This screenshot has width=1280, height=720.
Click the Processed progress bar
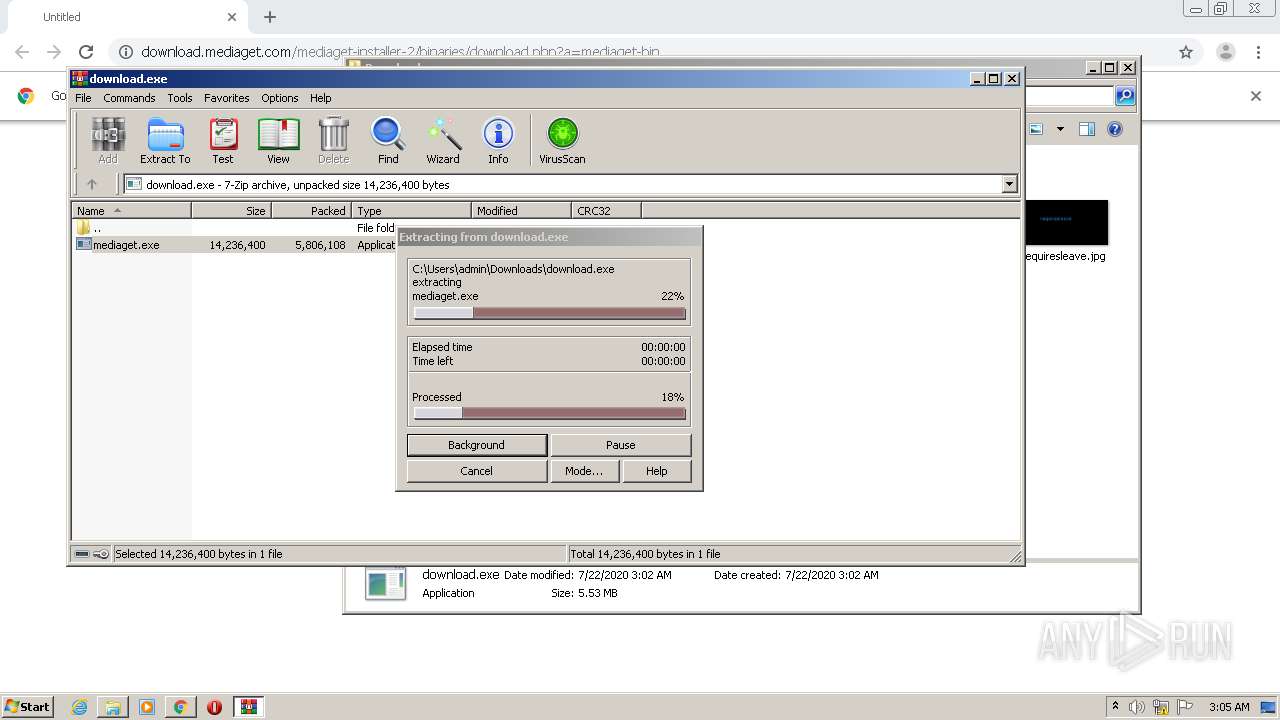[x=549, y=413]
